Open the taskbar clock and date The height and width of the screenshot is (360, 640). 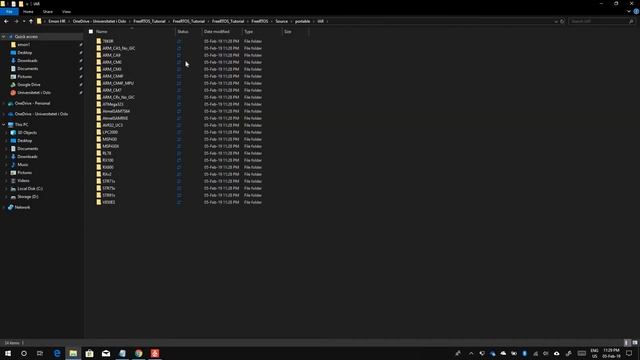pyautogui.click(x=611, y=353)
